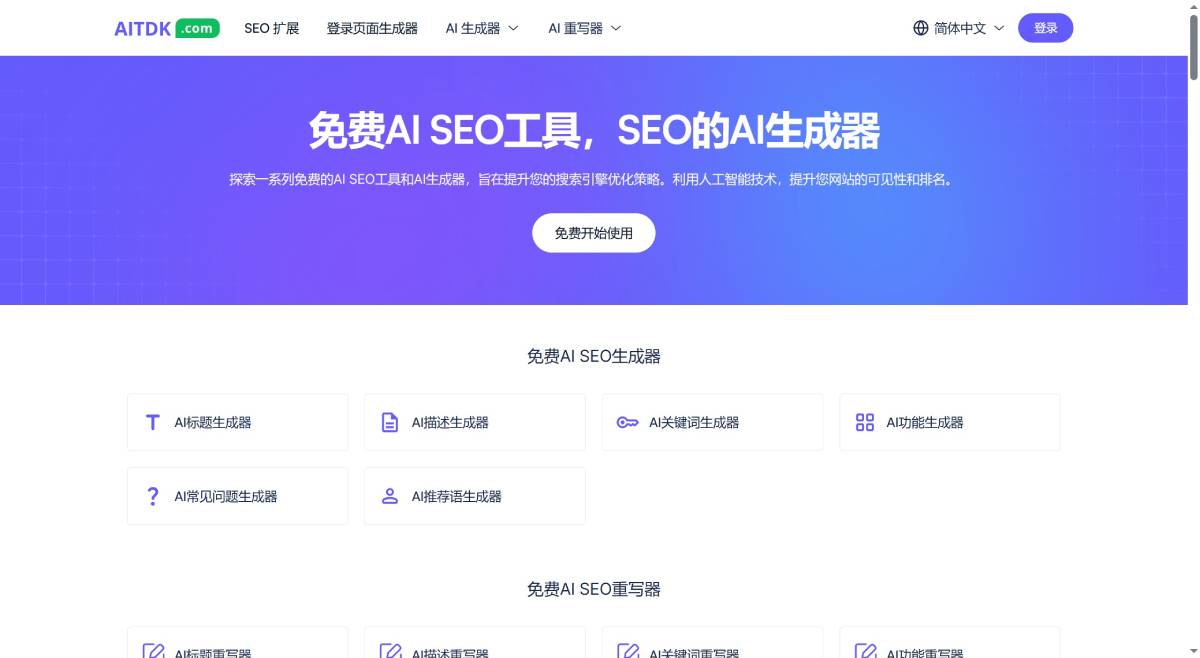Click the document icon for AI描述生成器
The height and width of the screenshot is (658, 1200).
point(390,422)
